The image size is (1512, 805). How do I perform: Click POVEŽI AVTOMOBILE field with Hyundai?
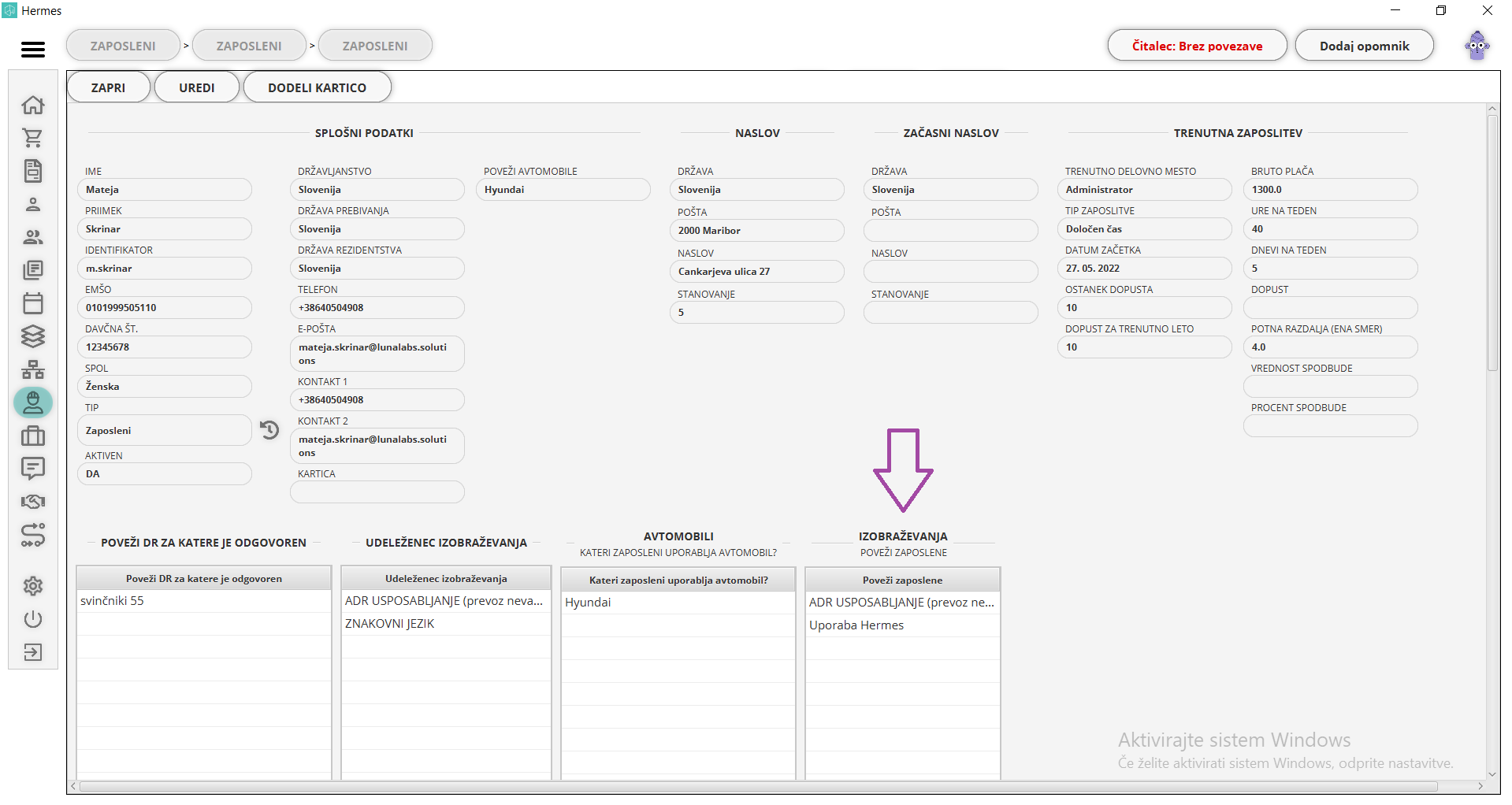pos(563,190)
